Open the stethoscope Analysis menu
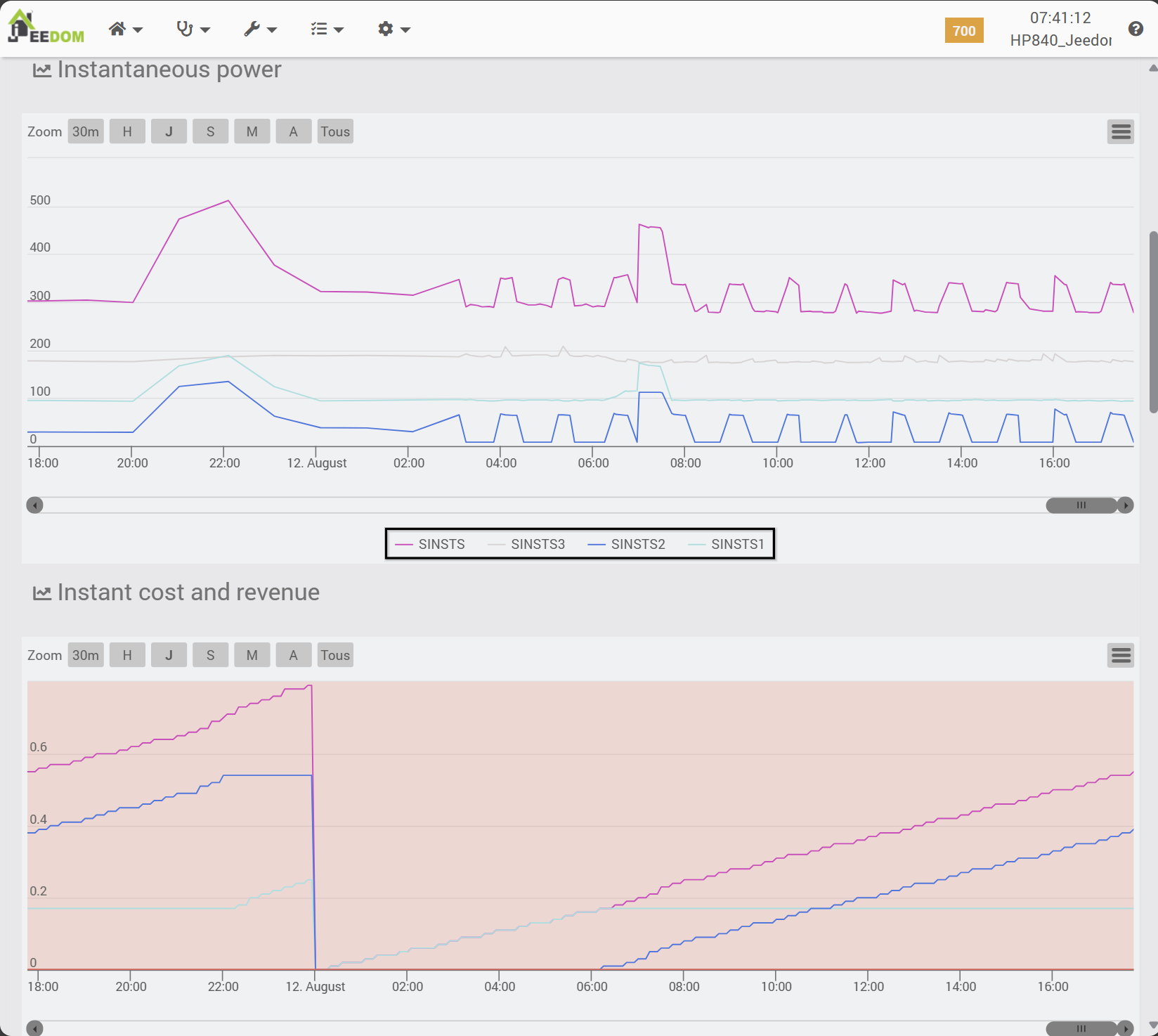1158x1036 pixels. pyautogui.click(x=193, y=29)
